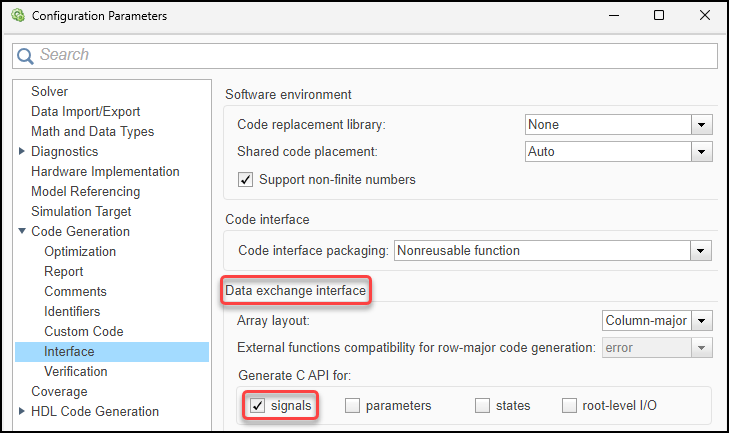This screenshot has height=433, width=729.
Task: Enable the signals C API checkbox
Action: click(x=258, y=405)
